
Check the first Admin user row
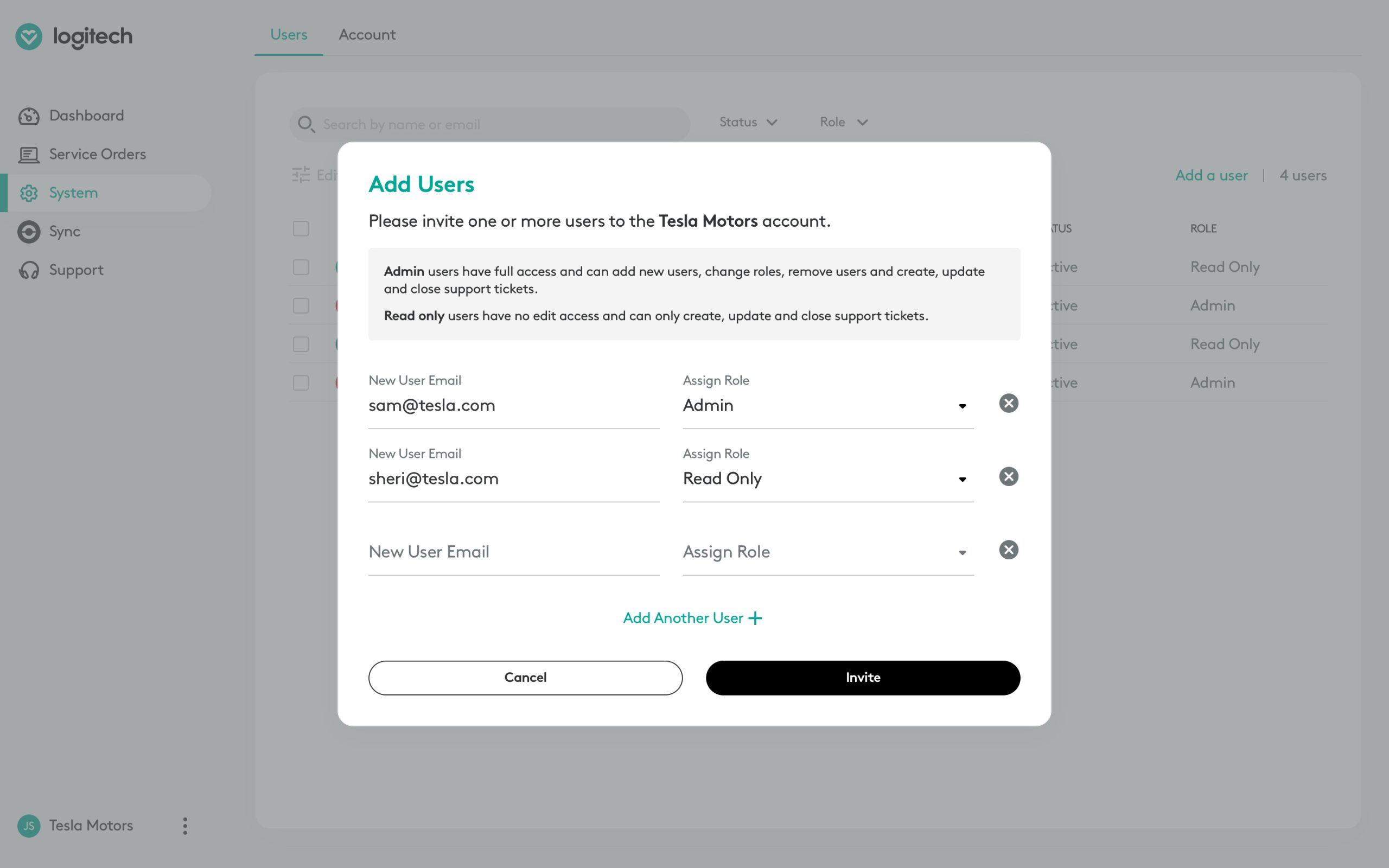point(301,305)
